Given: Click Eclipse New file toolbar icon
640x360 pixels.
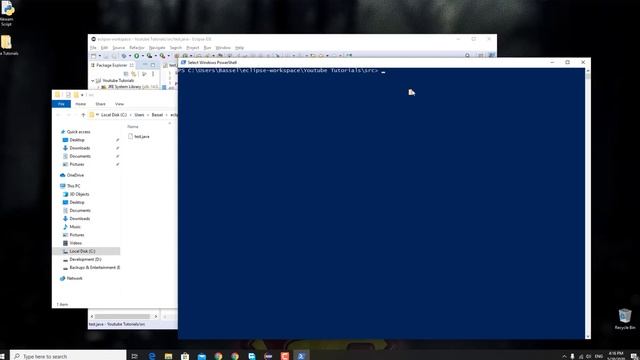Looking at the screenshot, I should 93,56.
